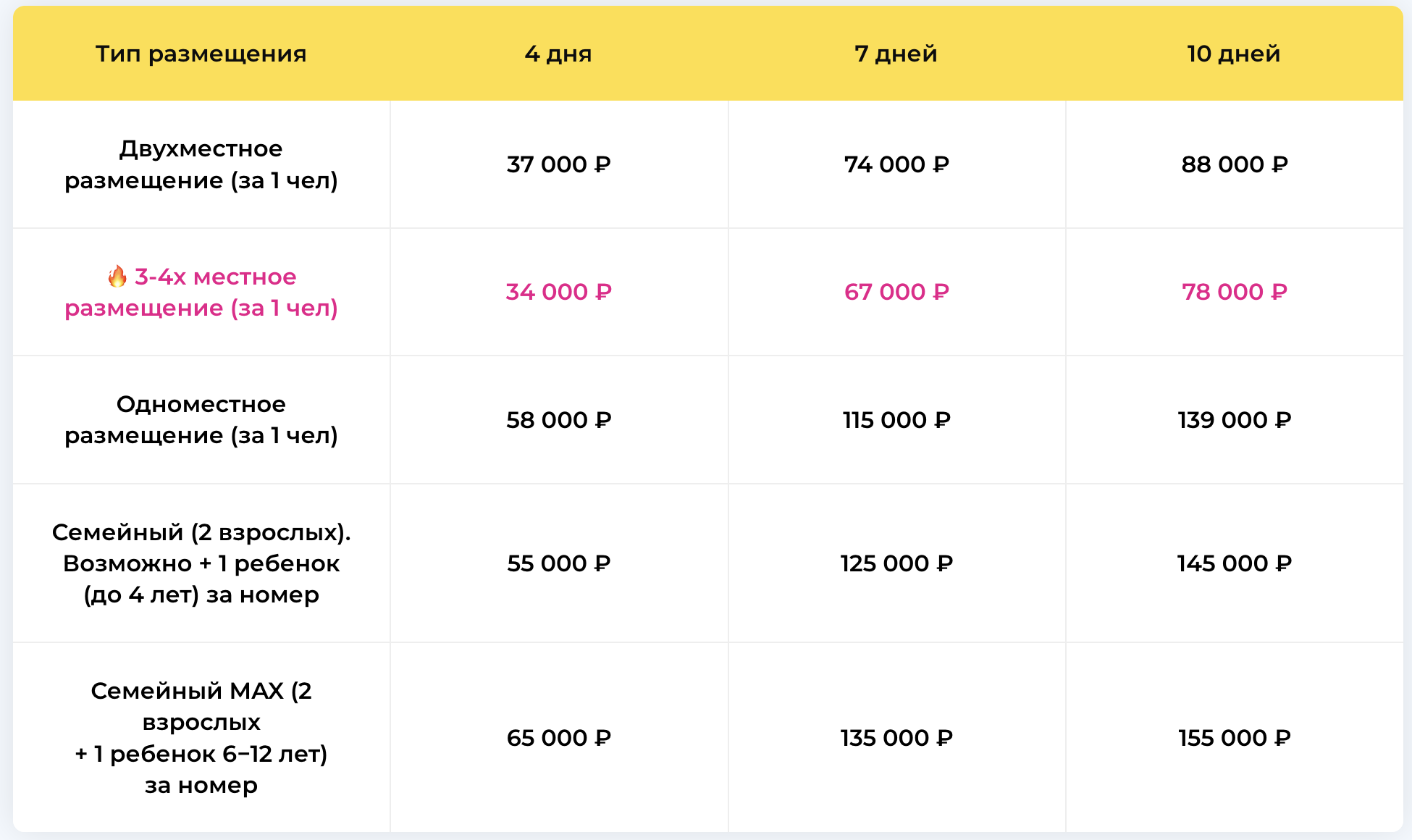Click the "Одноместное размещение" row label
The image size is (1412, 840).
click(x=201, y=420)
